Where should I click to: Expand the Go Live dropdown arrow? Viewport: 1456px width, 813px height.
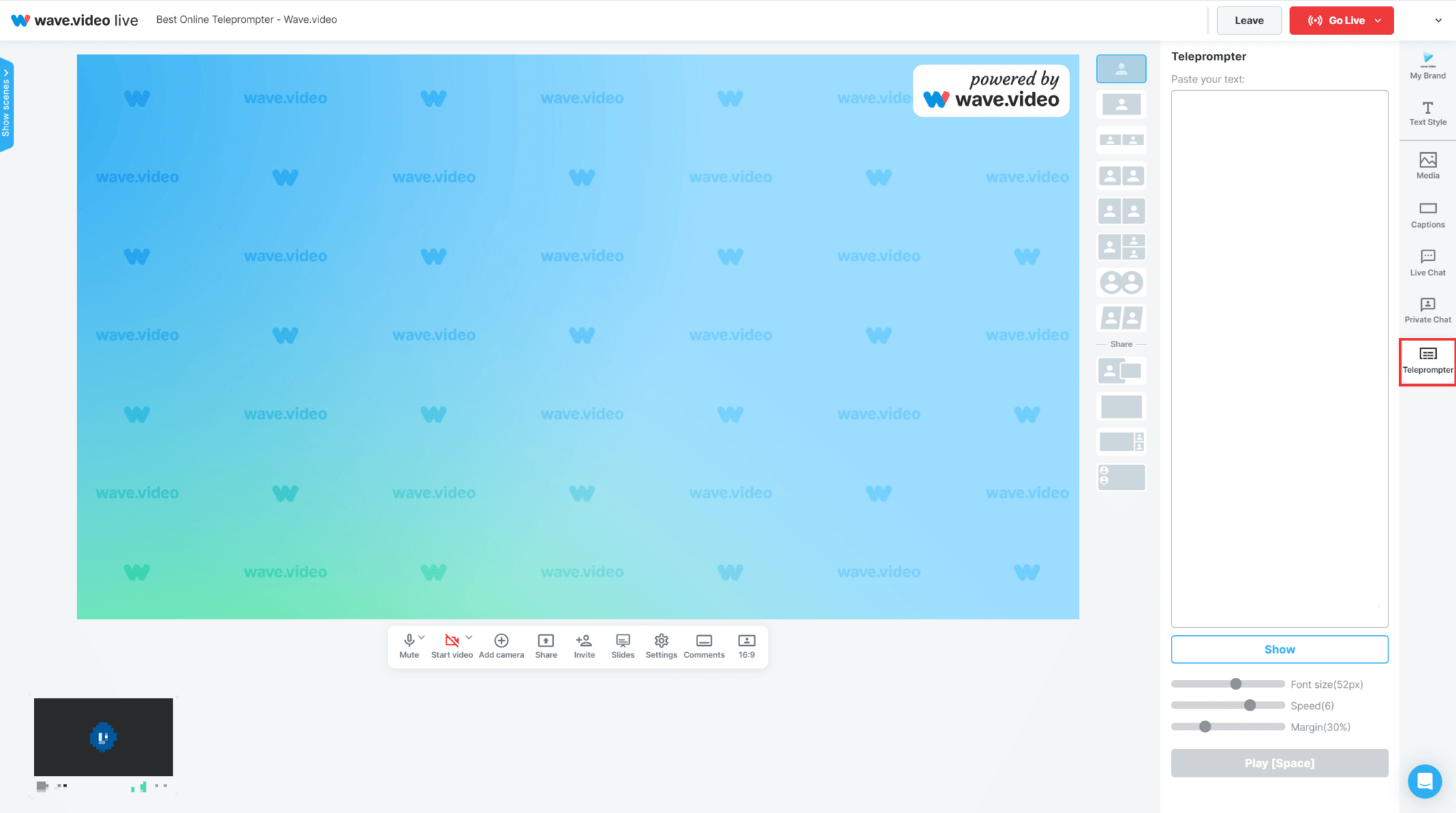pyautogui.click(x=1378, y=21)
